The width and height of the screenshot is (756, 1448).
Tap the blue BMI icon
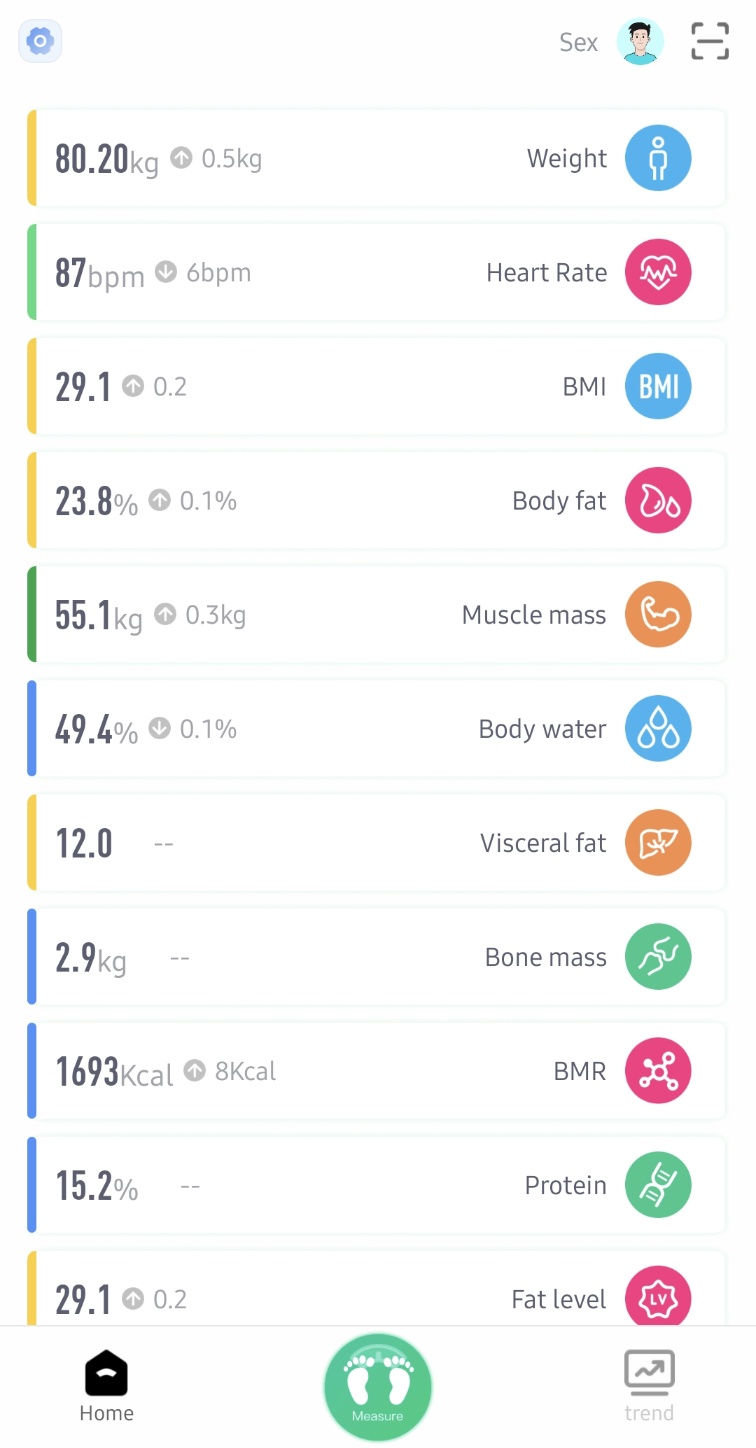658,386
